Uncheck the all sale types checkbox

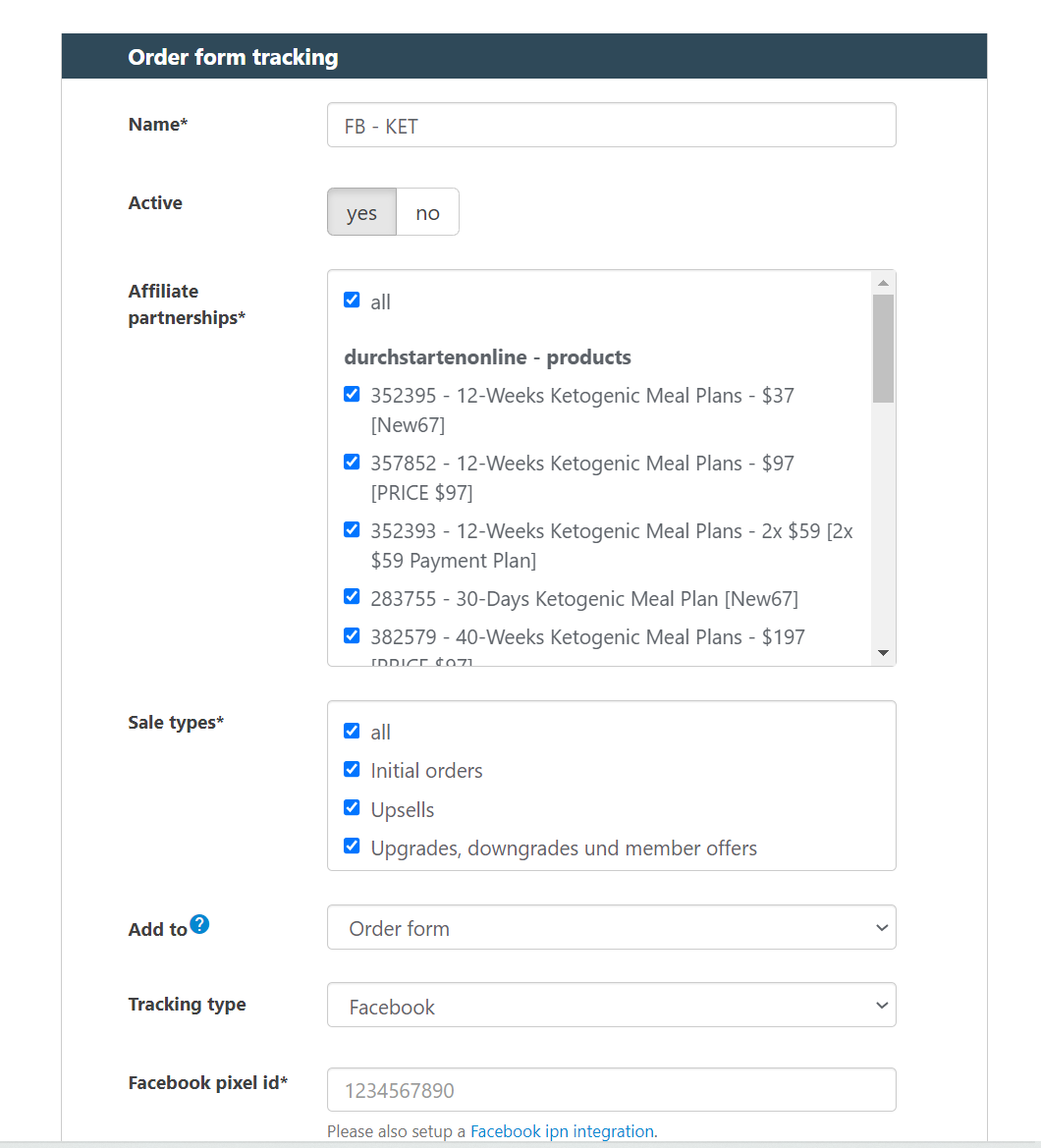(x=352, y=731)
